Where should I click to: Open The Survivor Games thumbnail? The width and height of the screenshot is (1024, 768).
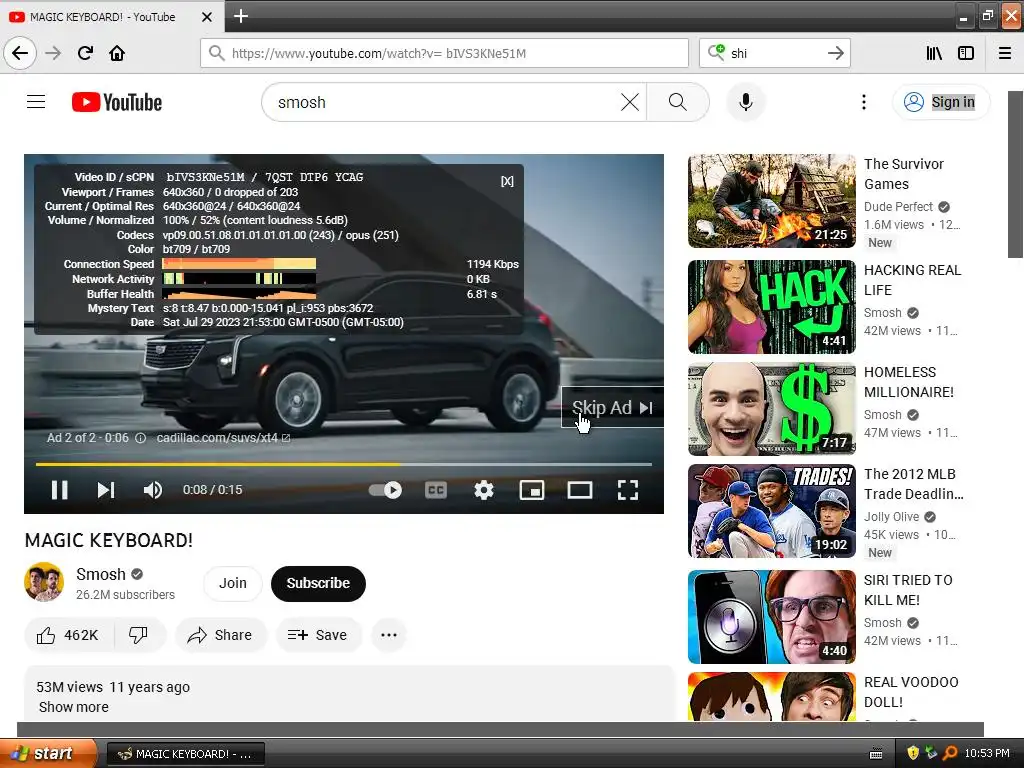(771, 201)
